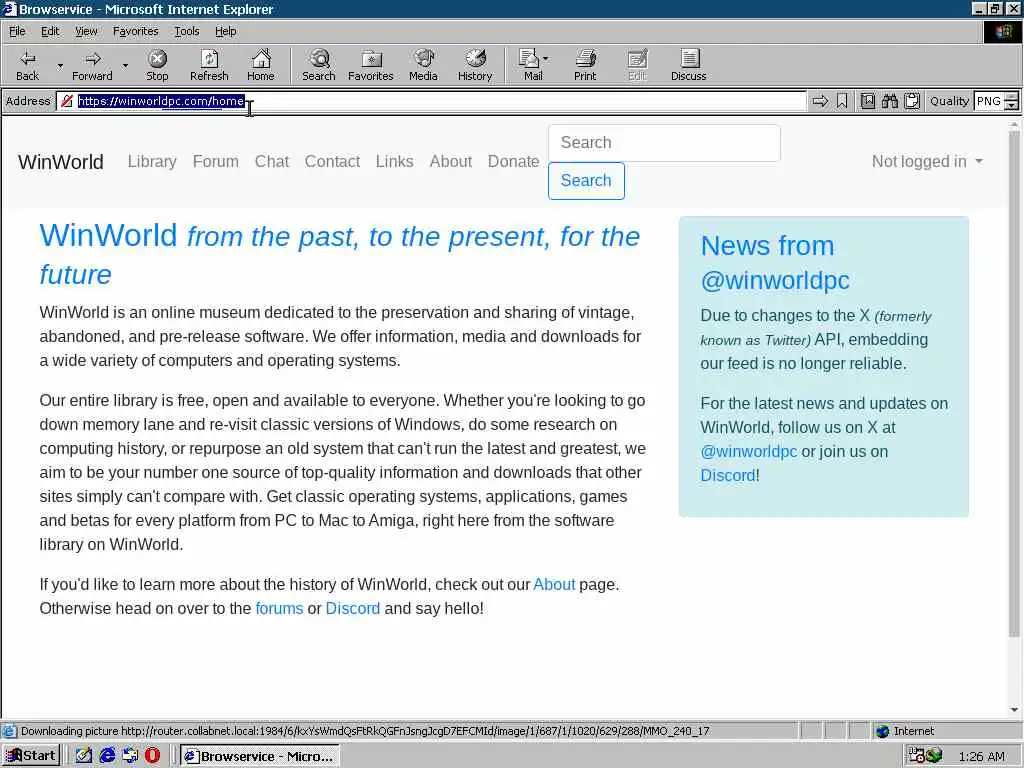Open the Links nav link
This screenshot has height=768, width=1024.
coord(394,161)
